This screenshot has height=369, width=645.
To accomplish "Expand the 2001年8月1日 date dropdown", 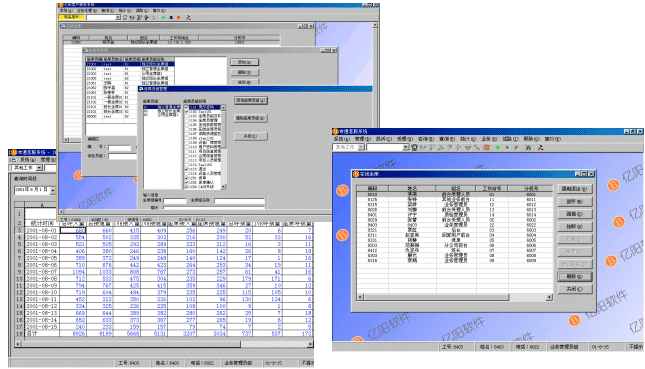I will pos(53,190).
